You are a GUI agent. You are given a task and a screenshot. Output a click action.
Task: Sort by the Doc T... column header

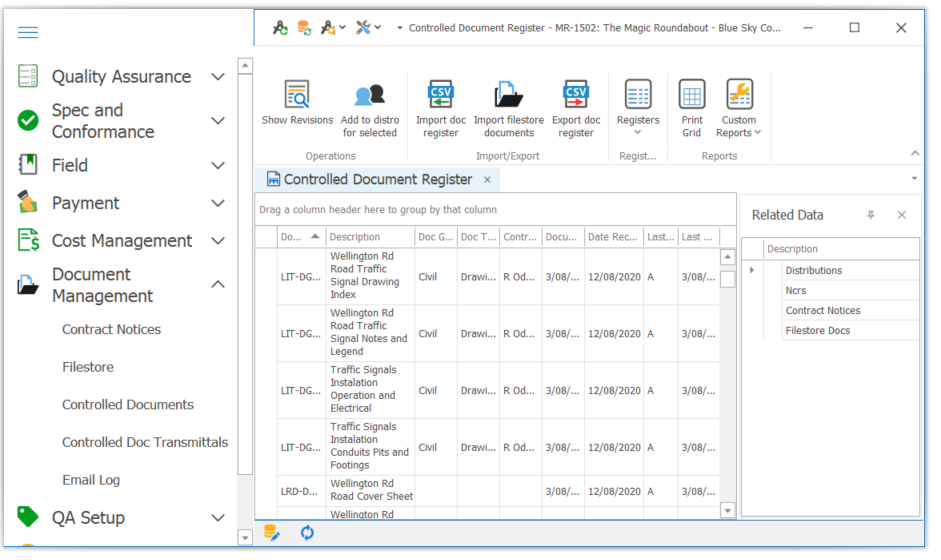(478, 237)
